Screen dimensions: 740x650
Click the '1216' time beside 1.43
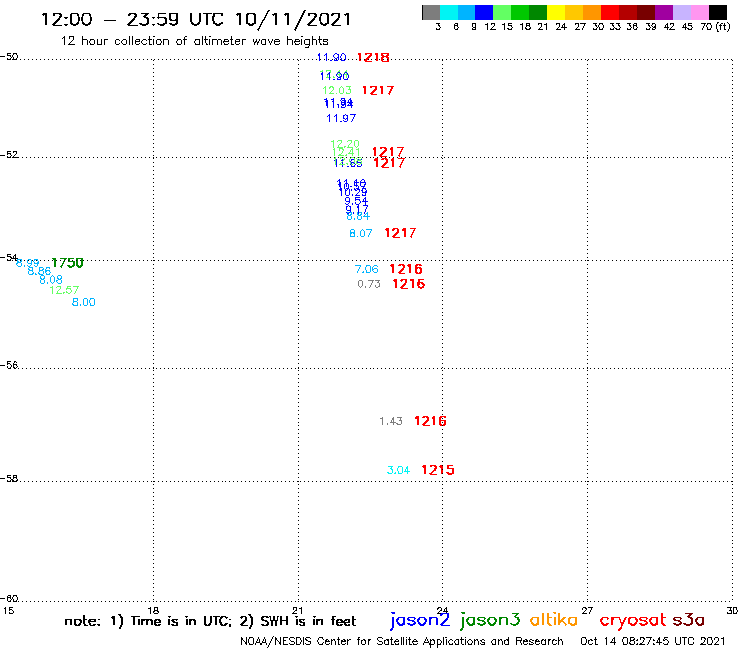tap(430, 421)
